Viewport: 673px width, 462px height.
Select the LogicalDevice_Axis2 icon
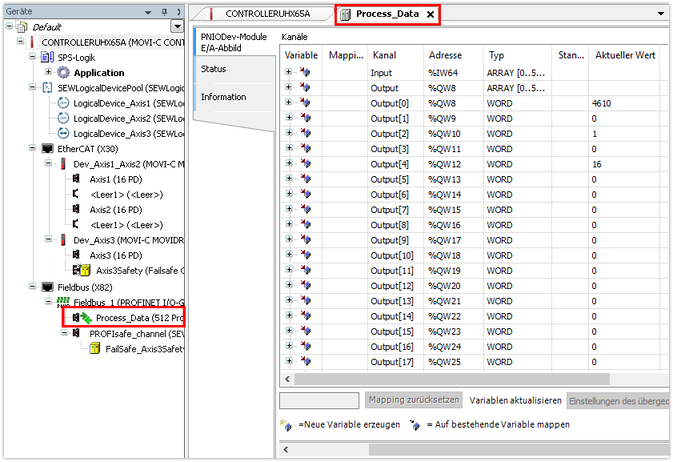(x=63, y=118)
